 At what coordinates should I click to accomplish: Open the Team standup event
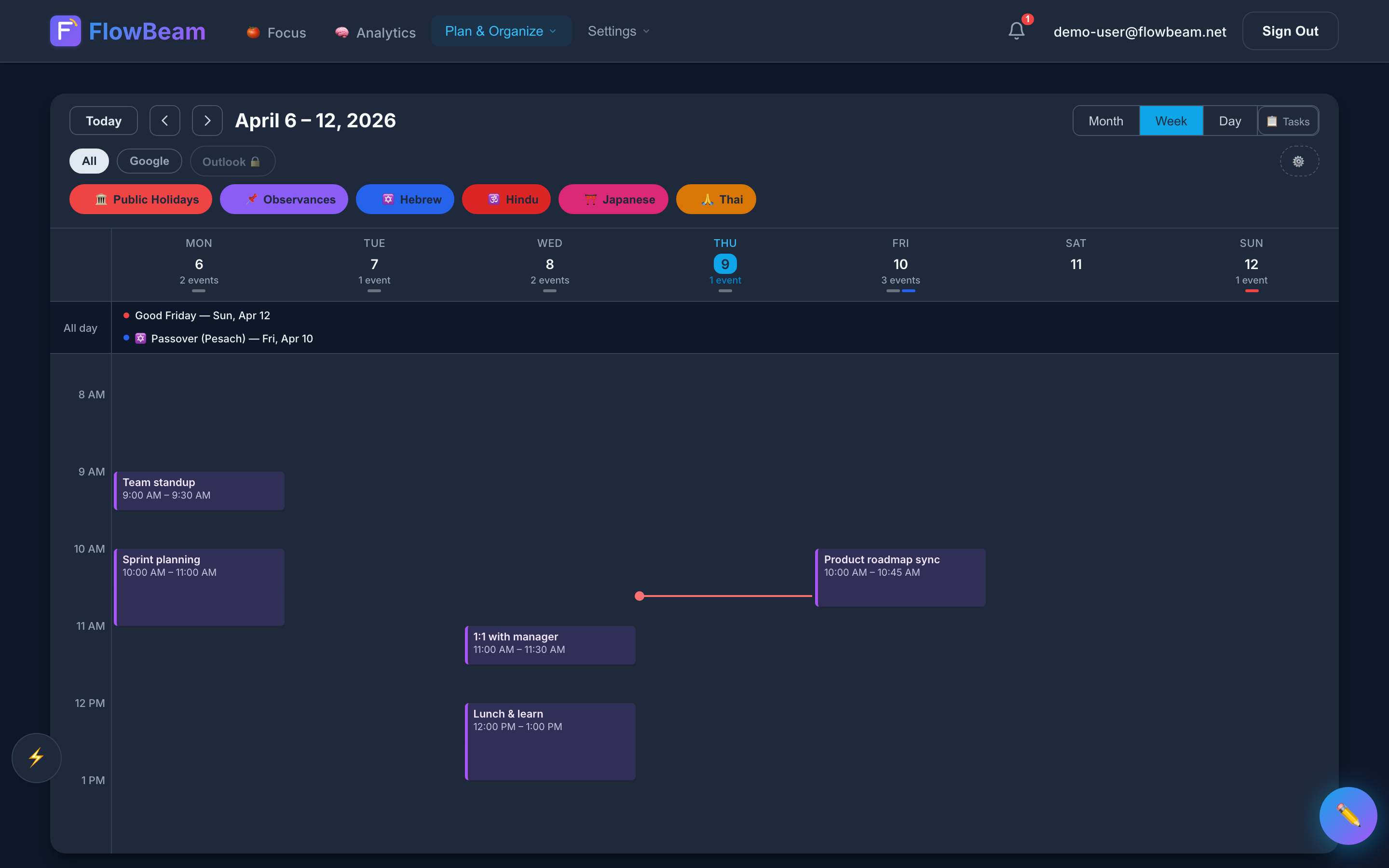(199, 491)
